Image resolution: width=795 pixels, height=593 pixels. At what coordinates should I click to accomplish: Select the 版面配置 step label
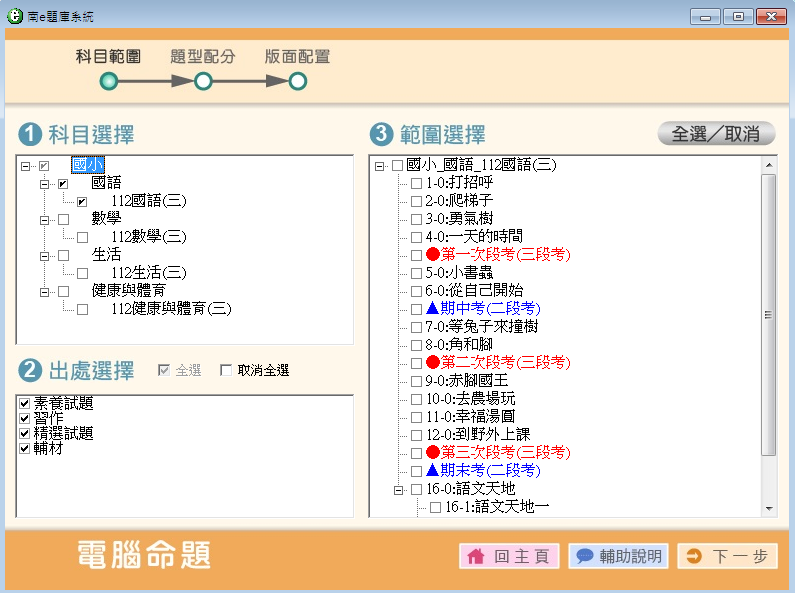[x=297, y=57]
